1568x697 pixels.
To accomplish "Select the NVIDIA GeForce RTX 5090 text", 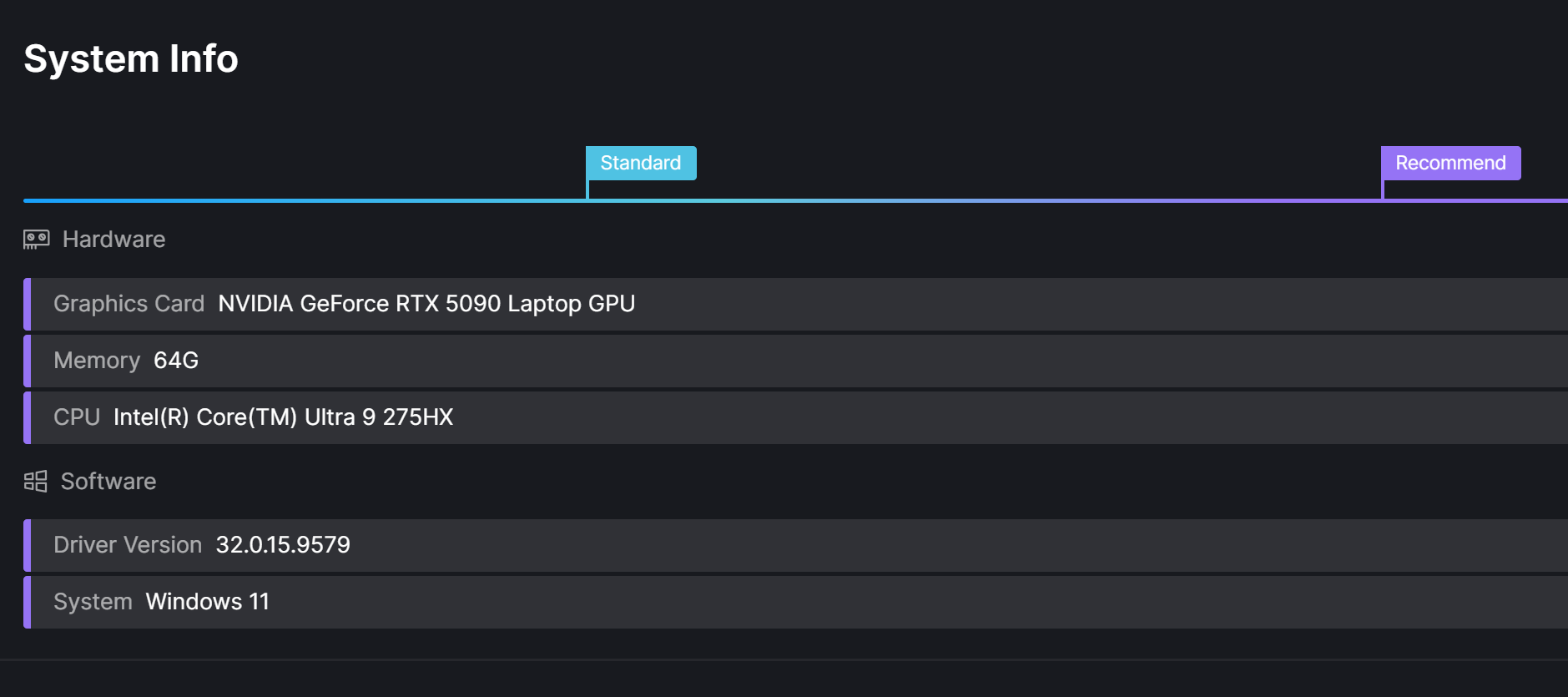I will 426,304.
